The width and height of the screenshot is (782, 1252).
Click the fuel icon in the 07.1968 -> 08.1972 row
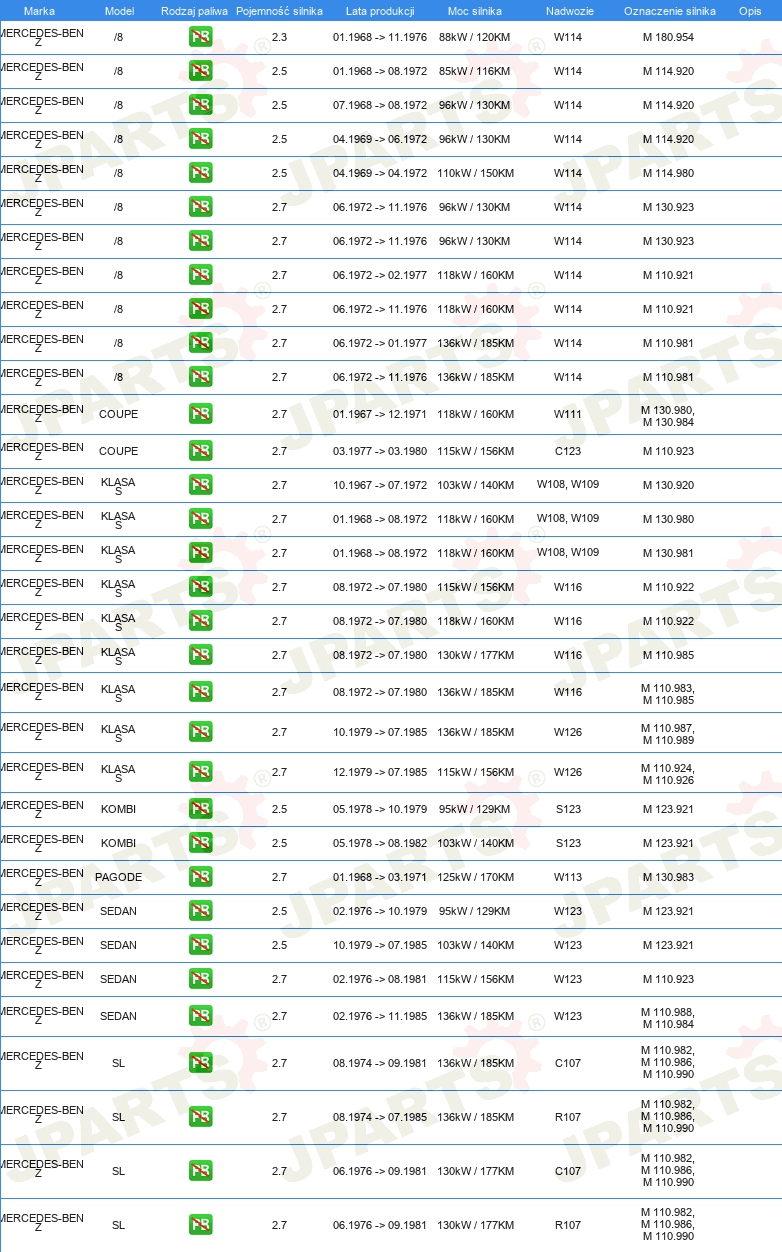tap(200, 106)
